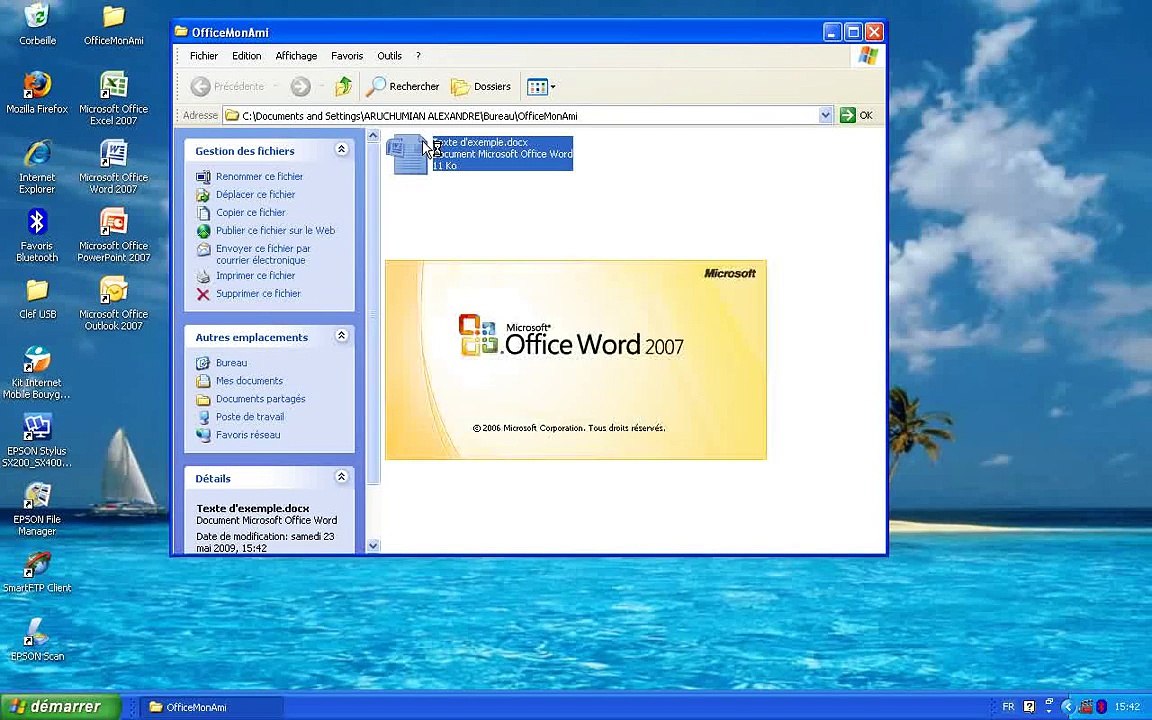Open EPSON Scan desktop shortcut
This screenshot has width=1152, height=720.
[37, 639]
